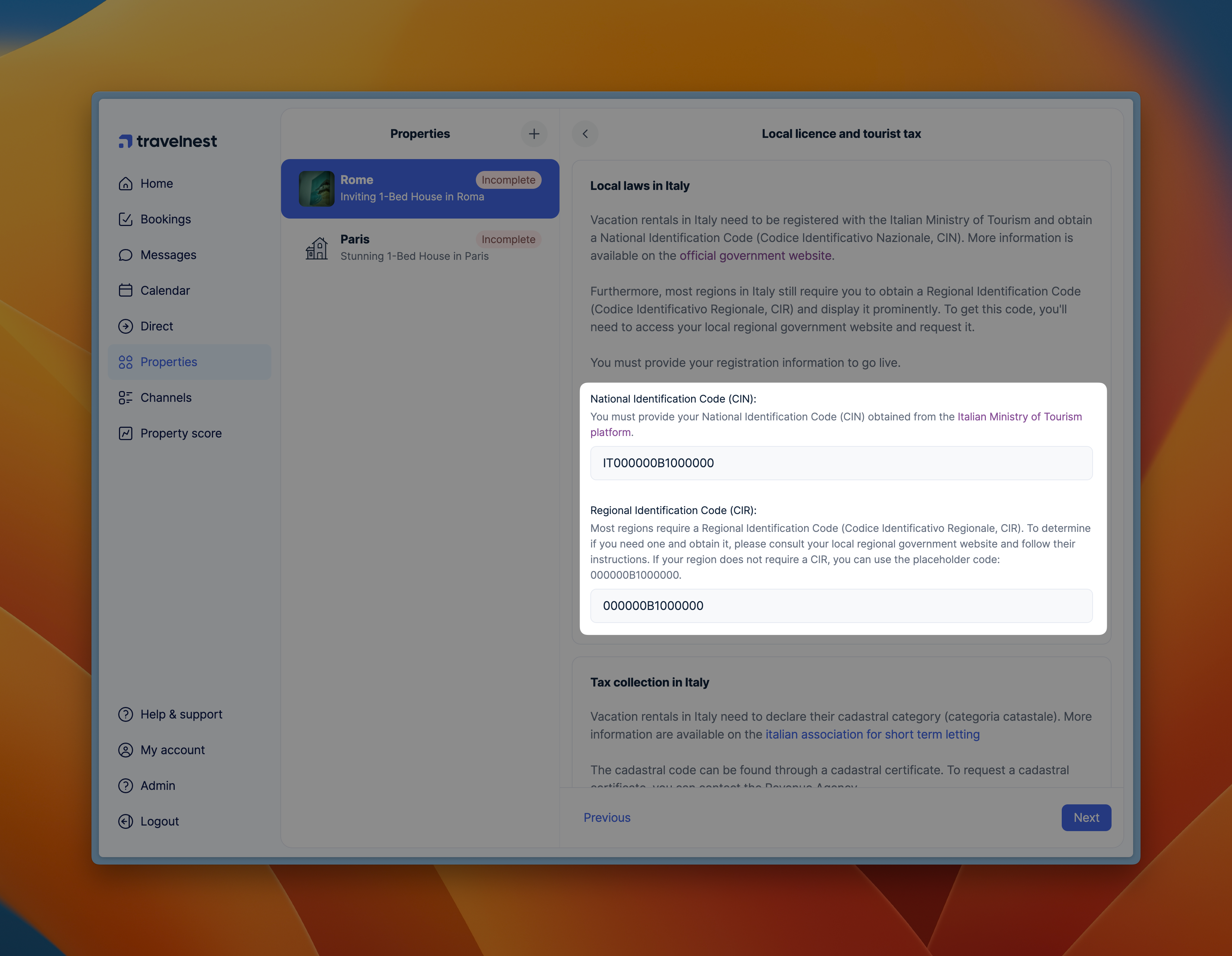
Task: Go back using the chevron button
Action: [585, 134]
